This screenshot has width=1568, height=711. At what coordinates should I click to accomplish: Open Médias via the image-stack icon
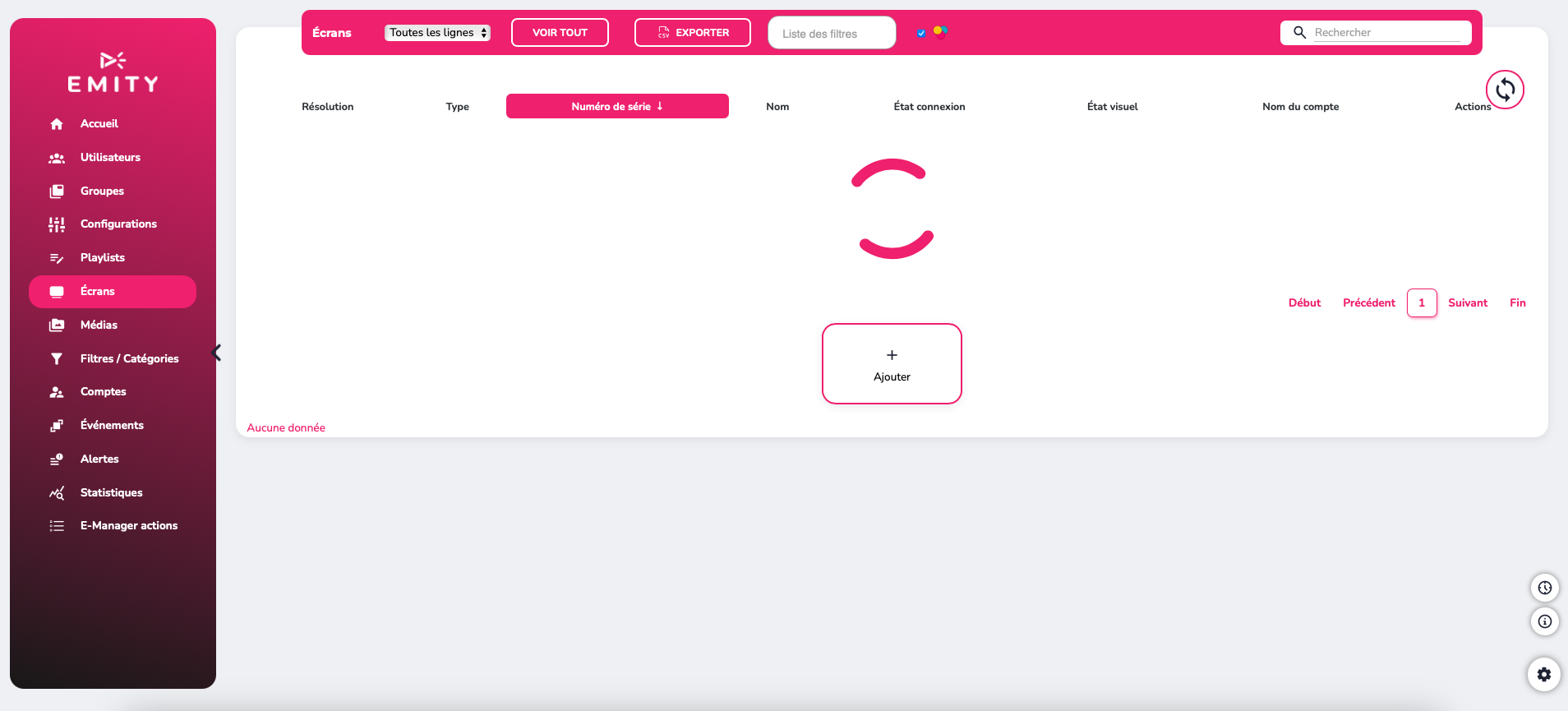pos(57,325)
